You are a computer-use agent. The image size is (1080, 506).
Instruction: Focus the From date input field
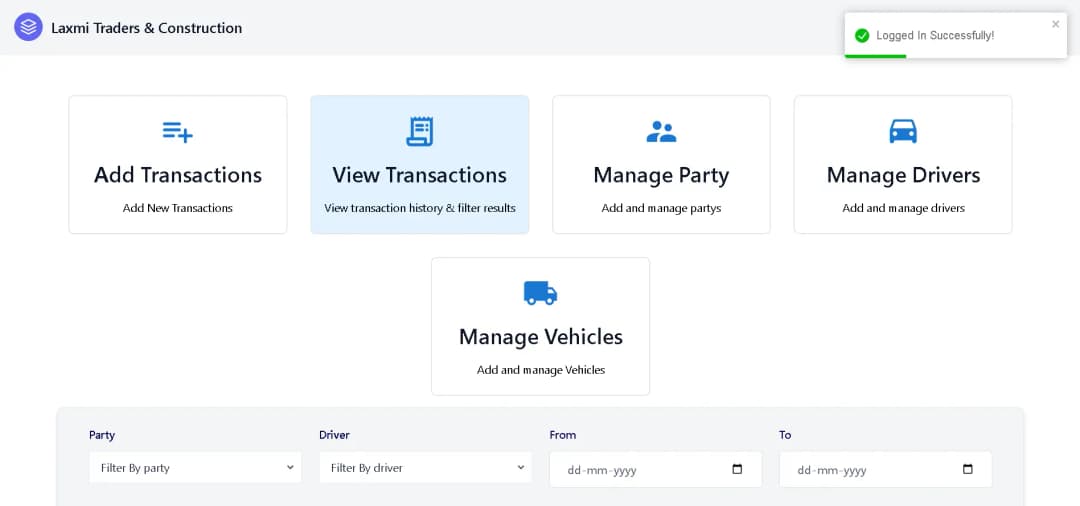point(640,469)
